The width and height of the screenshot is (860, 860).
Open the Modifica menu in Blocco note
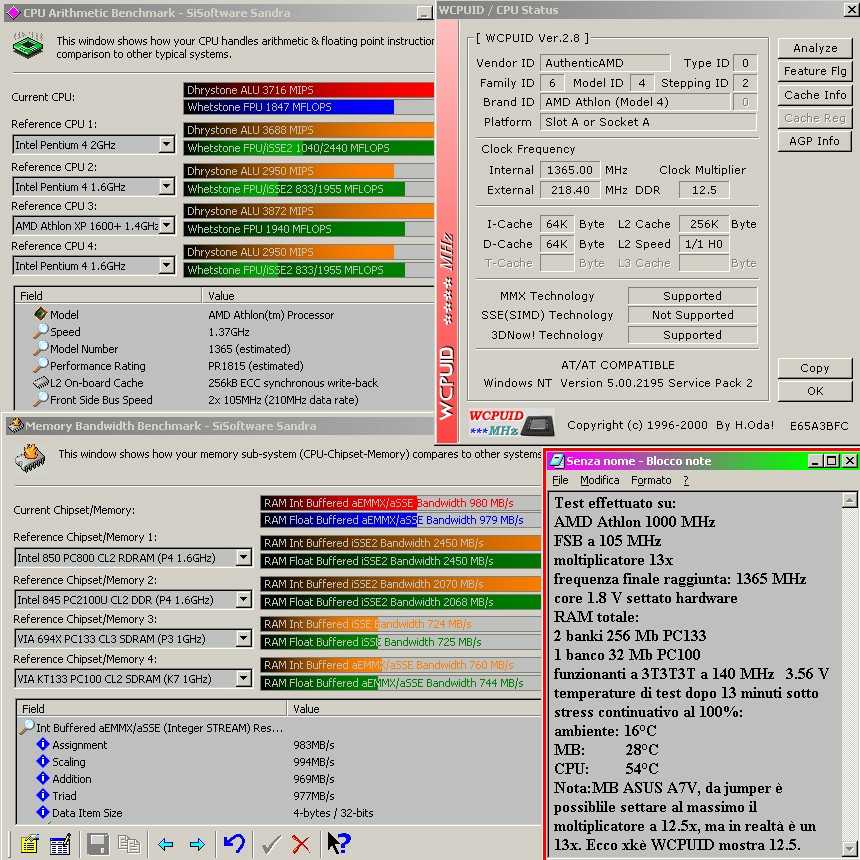tap(599, 480)
